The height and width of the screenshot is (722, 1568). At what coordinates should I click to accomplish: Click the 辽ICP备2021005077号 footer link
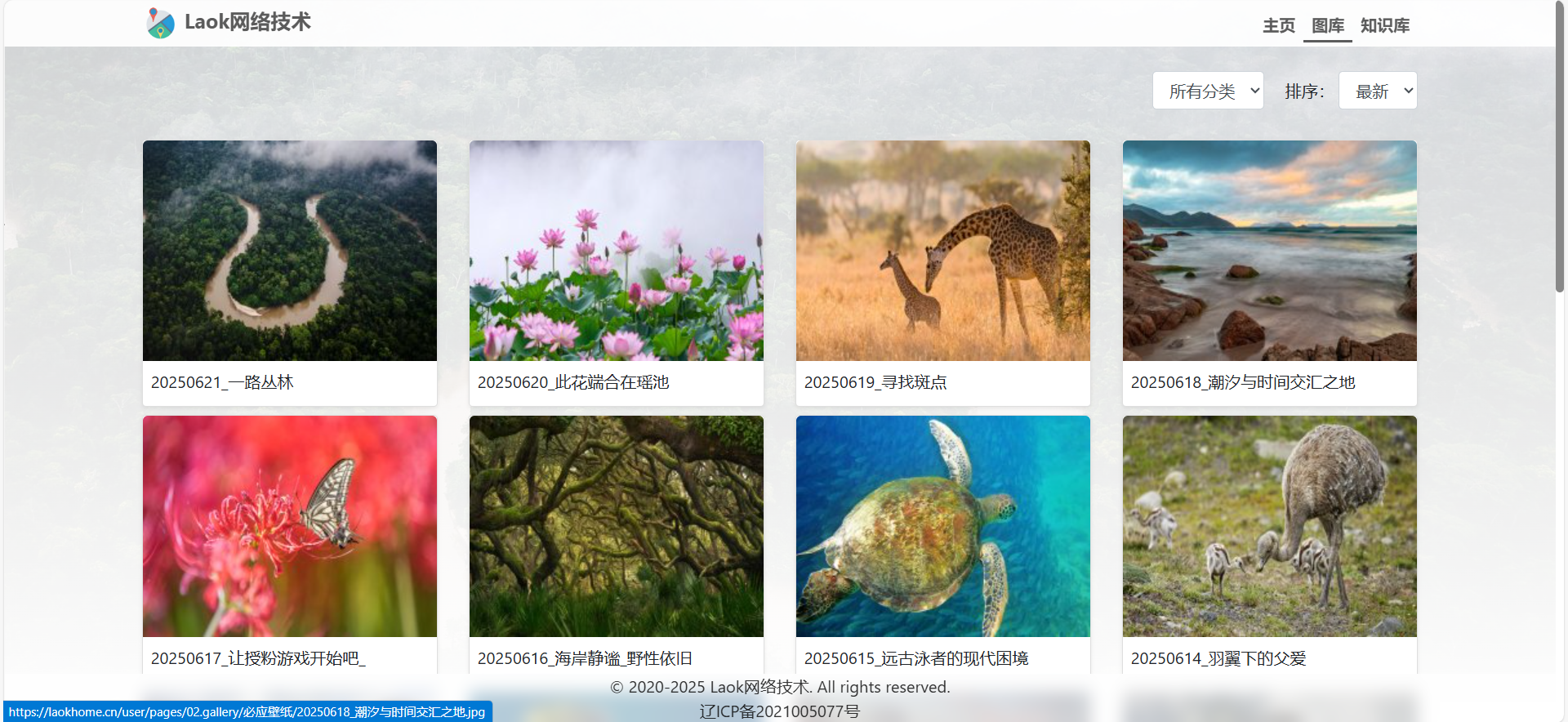tap(780, 711)
